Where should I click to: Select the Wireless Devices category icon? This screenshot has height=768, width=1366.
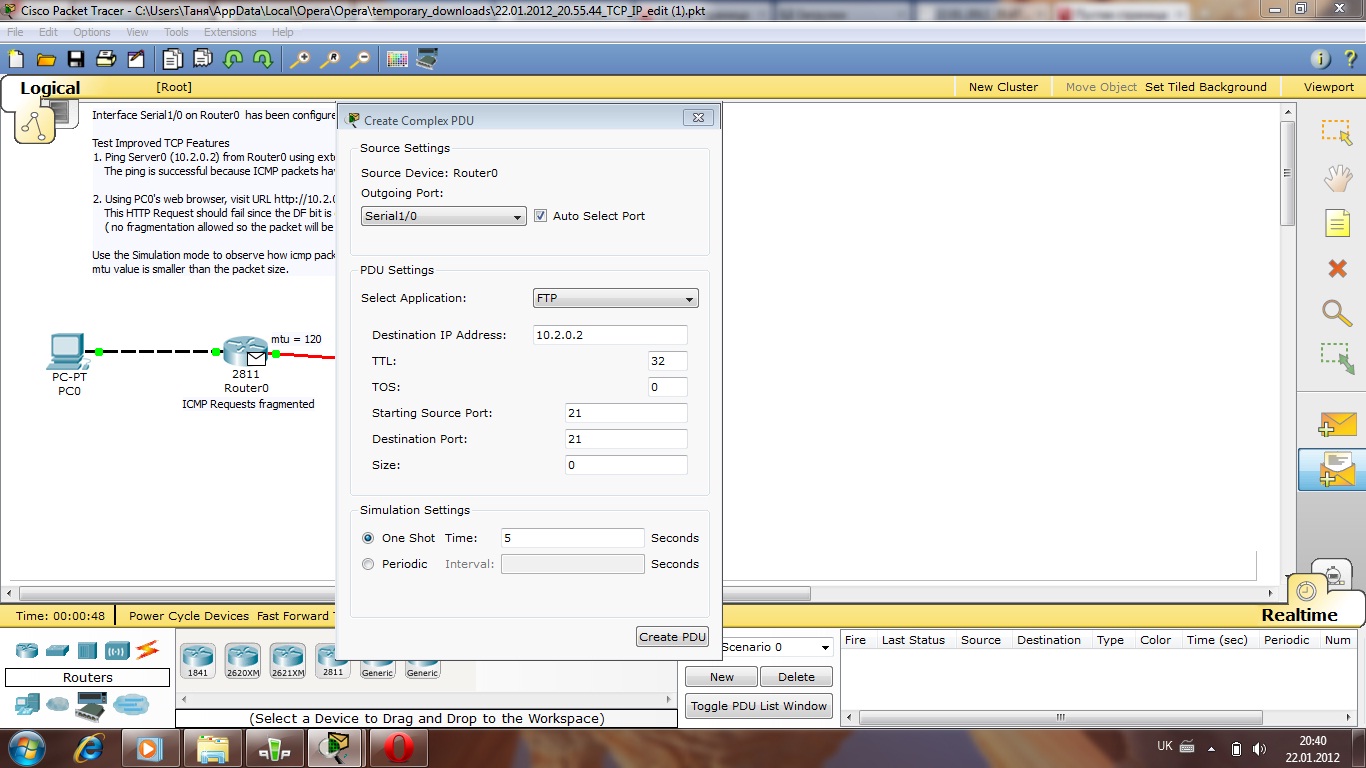pos(117,651)
